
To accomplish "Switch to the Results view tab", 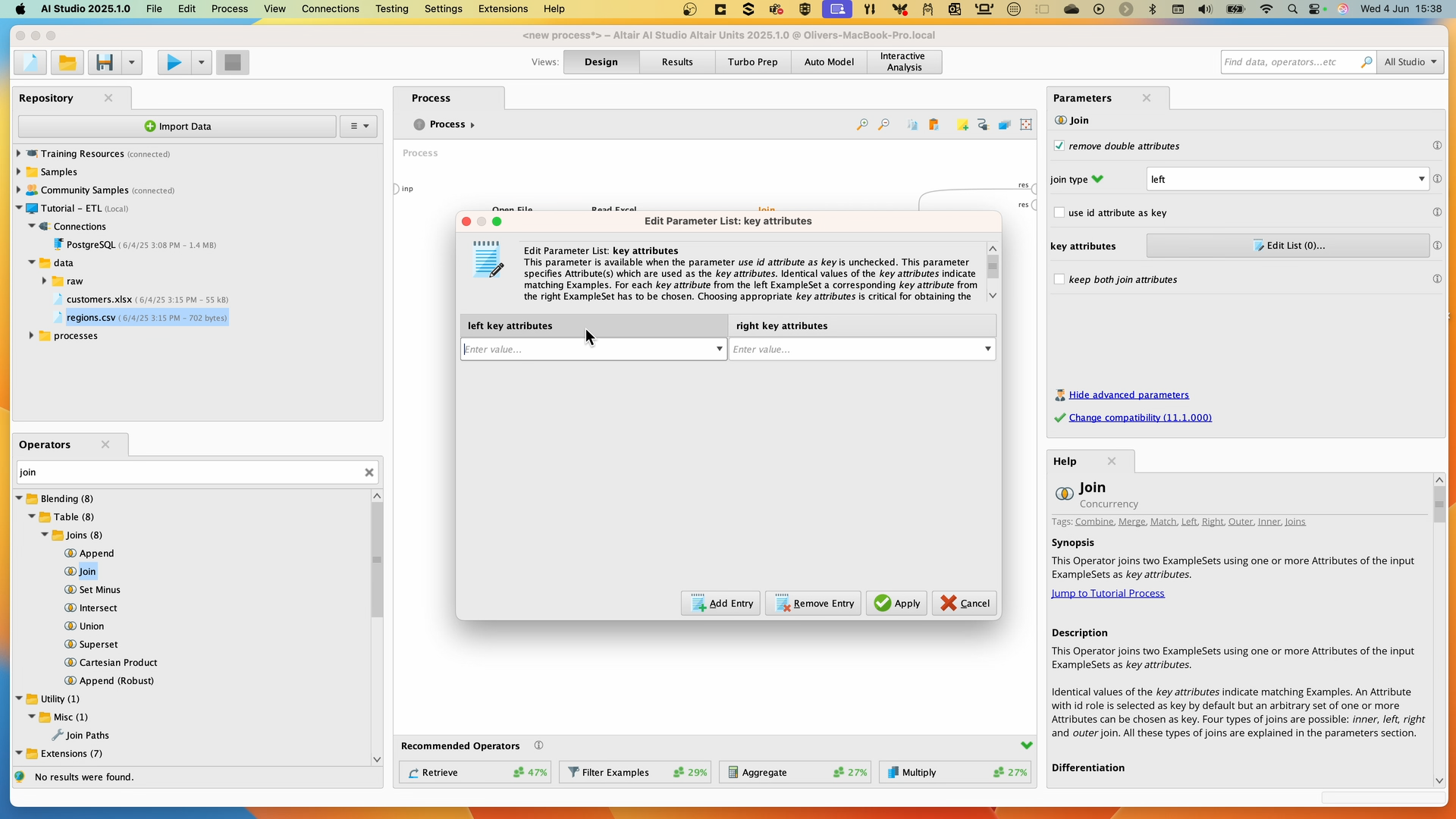I will coord(676,61).
